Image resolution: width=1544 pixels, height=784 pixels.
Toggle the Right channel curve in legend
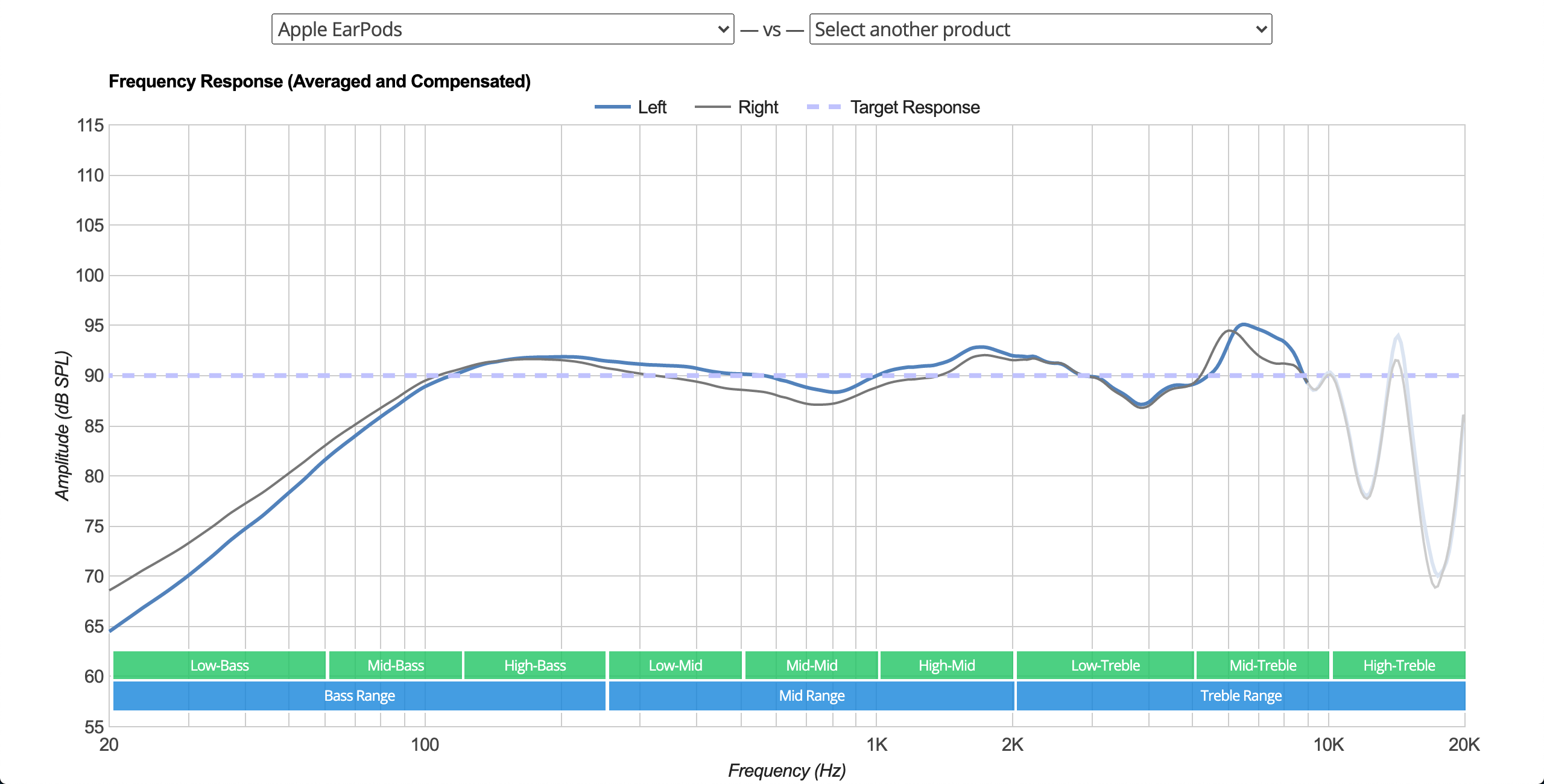(x=758, y=107)
